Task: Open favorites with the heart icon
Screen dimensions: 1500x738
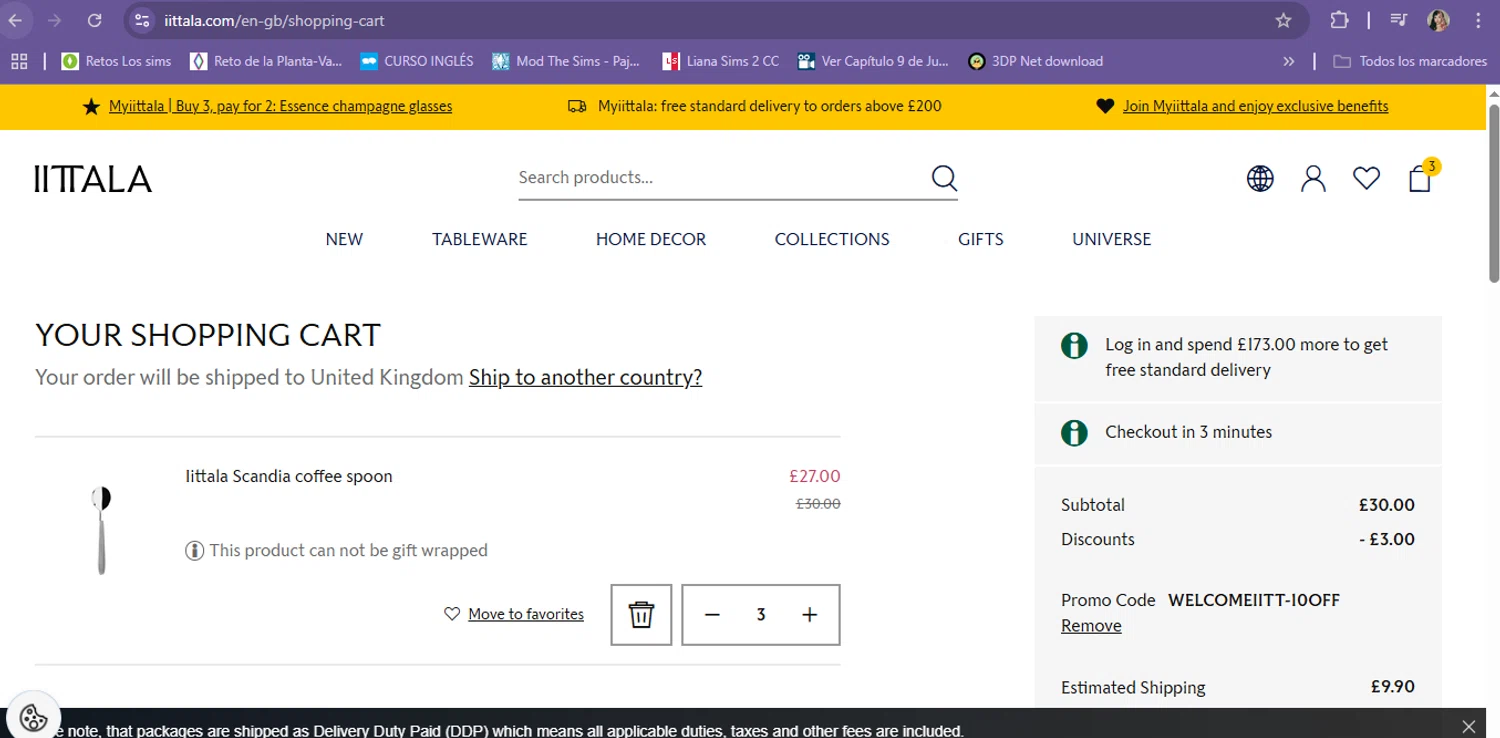Action: point(1366,178)
